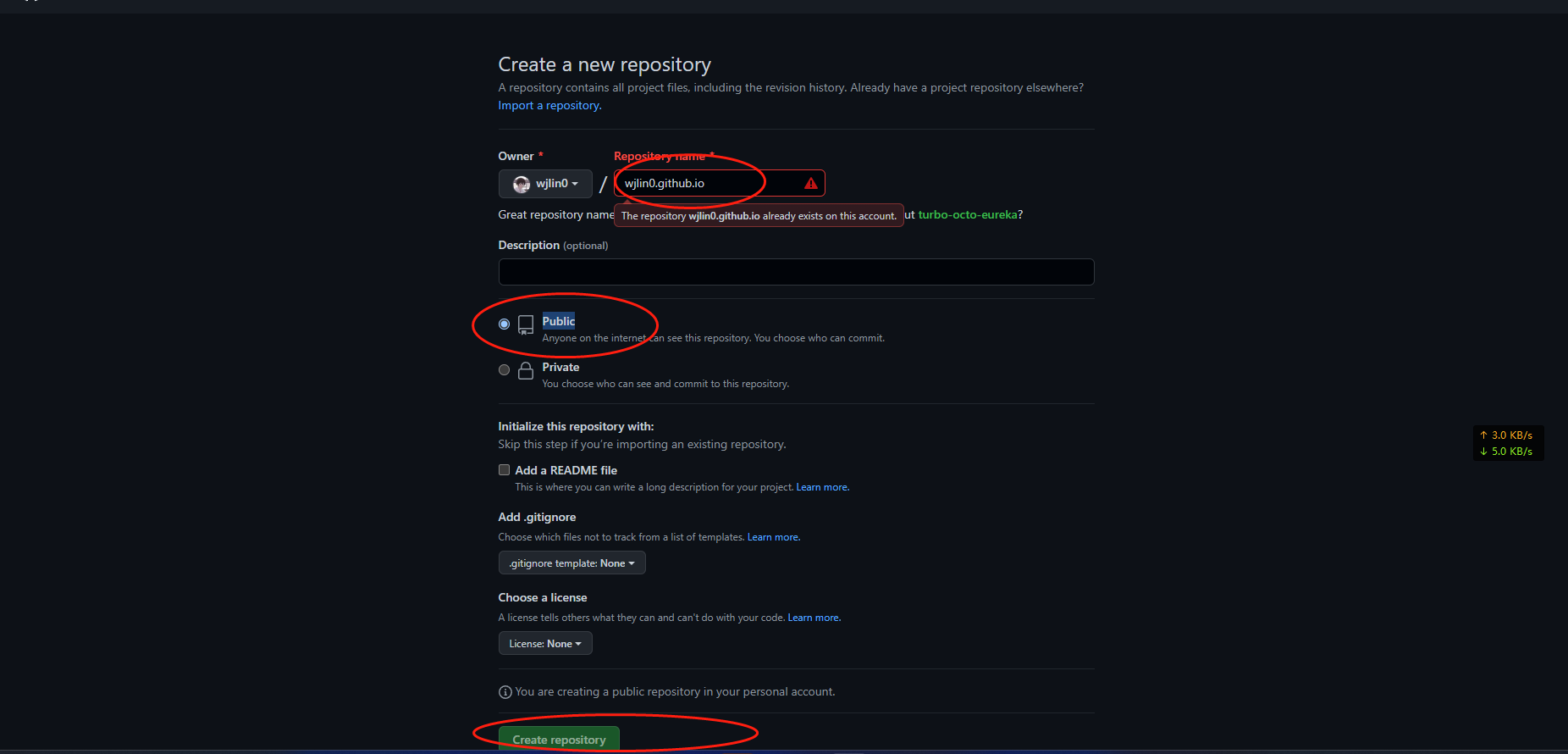The width and height of the screenshot is (1568, 754).
Task: Click the Description input field
Action: [x=796, y=272]
